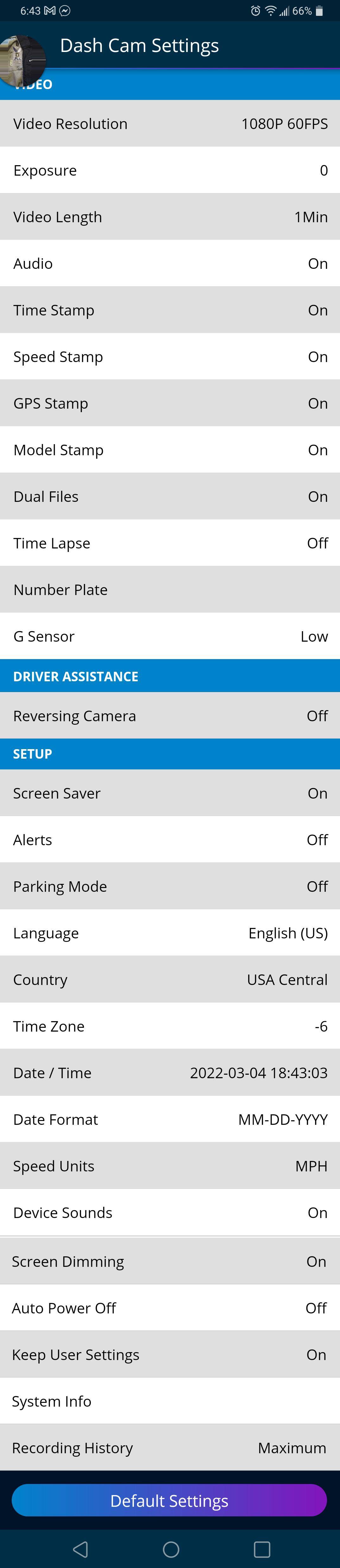Tap the battery icon in status bar
This screenshot has height=1568, width=340.
pos(319,11)
